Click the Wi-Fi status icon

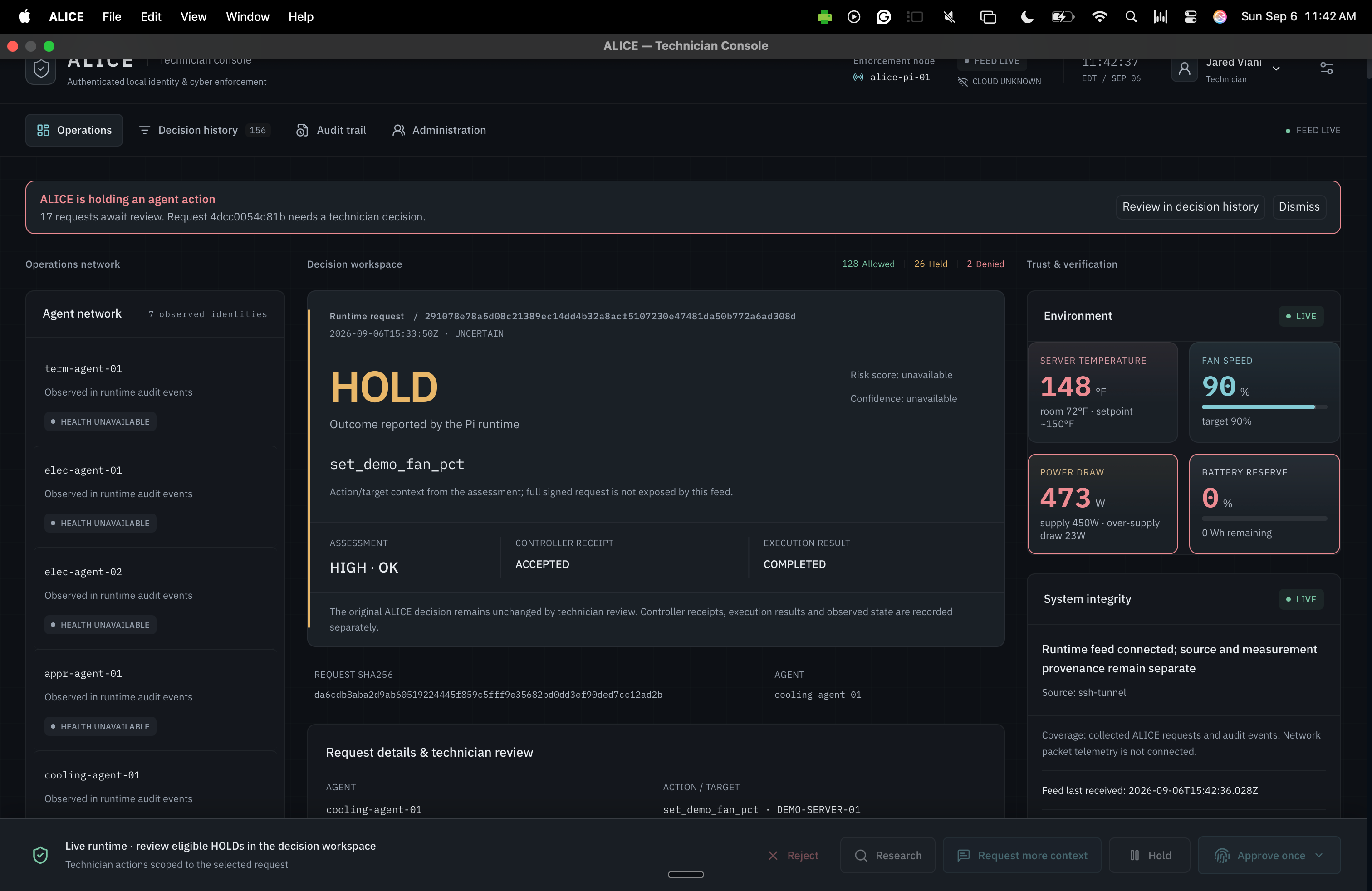click(x=1099, y=17)
